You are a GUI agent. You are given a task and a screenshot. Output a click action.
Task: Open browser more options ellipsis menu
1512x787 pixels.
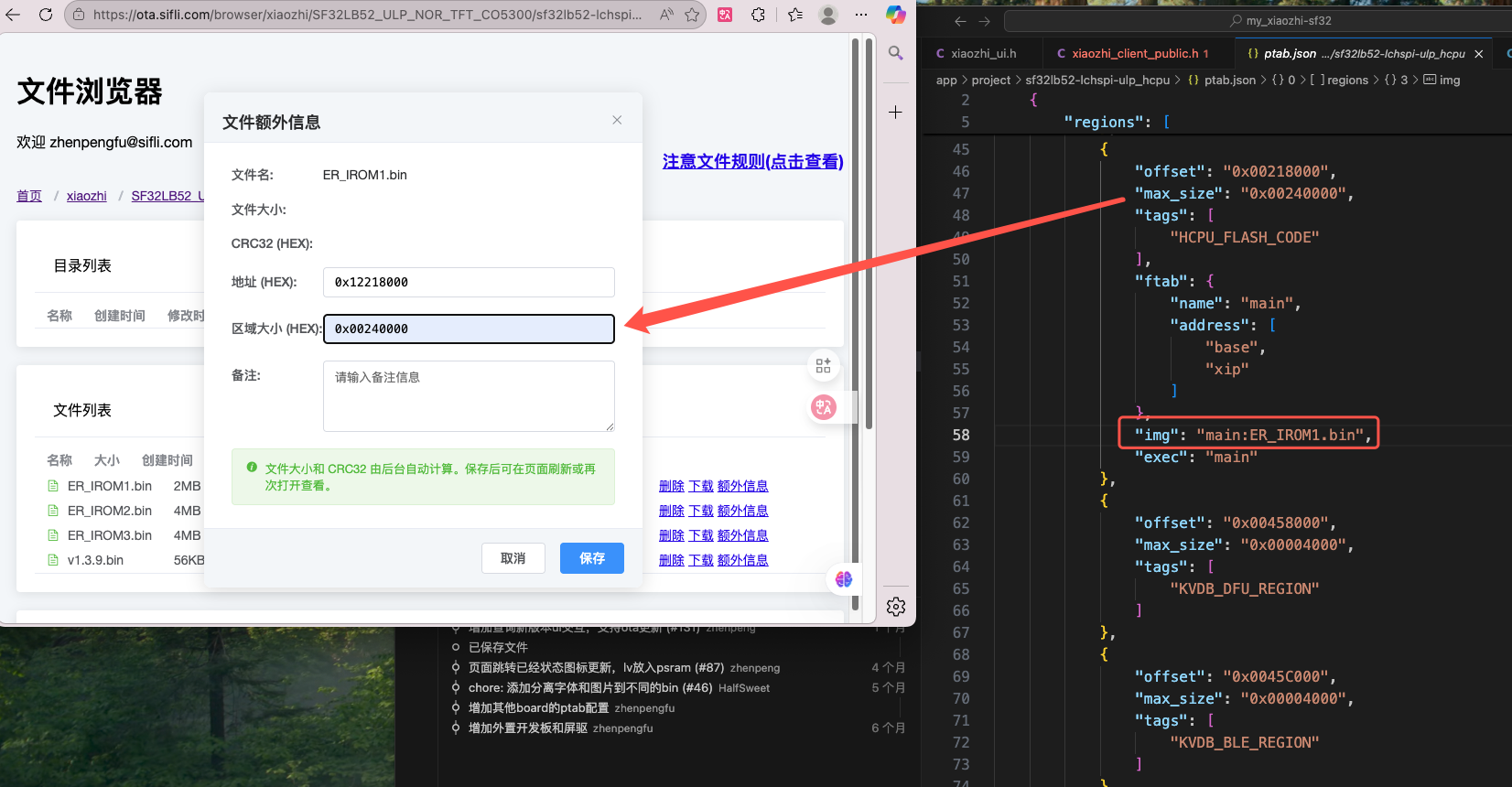click(x=861, y=15)
